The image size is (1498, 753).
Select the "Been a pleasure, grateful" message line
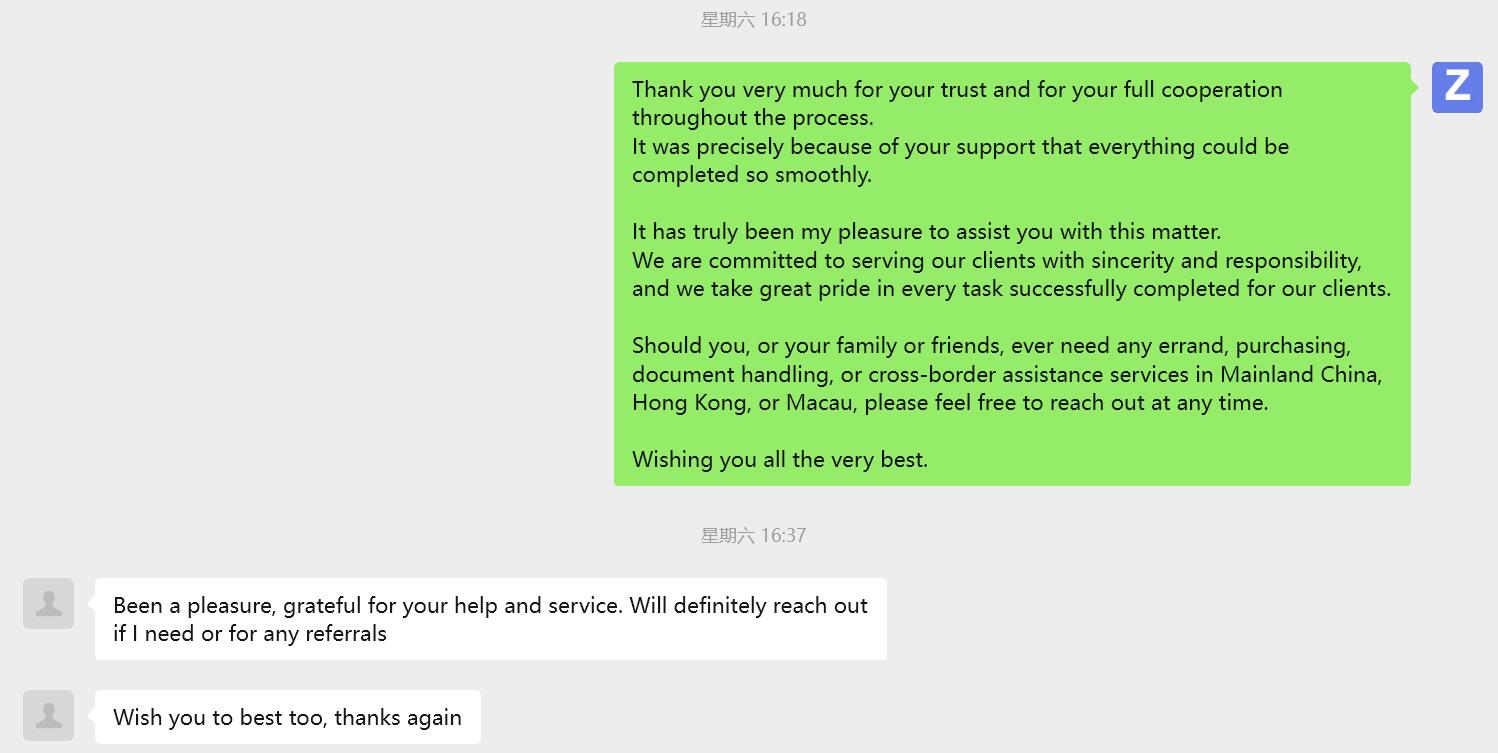[490, 605]
